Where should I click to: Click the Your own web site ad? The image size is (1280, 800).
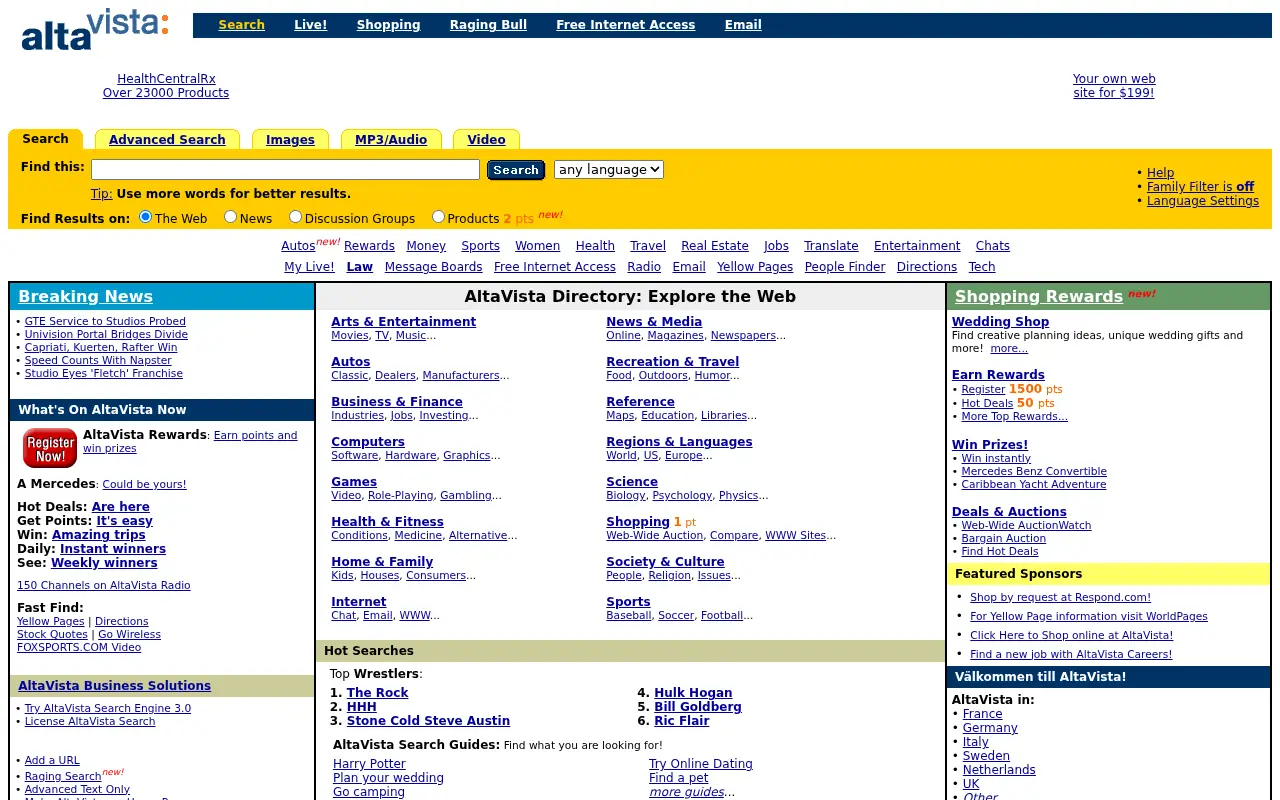click(1114, 86)
